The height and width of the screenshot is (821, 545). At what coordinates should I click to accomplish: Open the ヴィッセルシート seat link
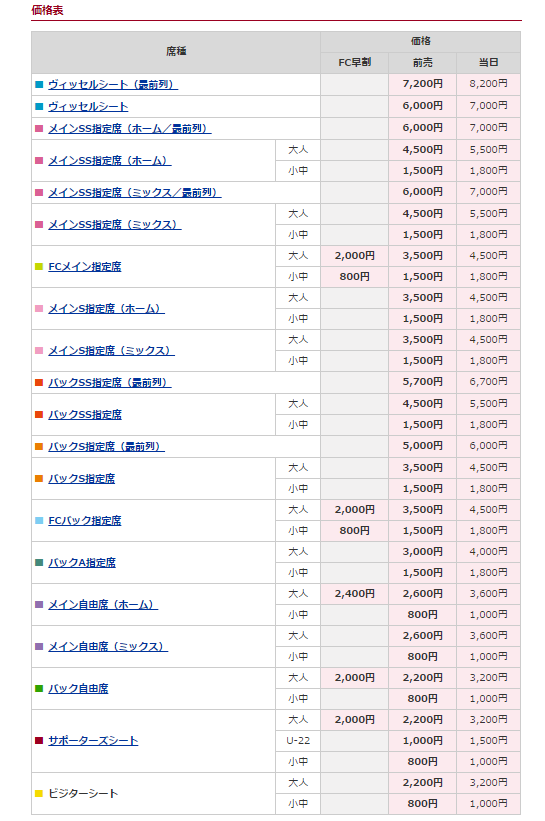click(88, 106)
